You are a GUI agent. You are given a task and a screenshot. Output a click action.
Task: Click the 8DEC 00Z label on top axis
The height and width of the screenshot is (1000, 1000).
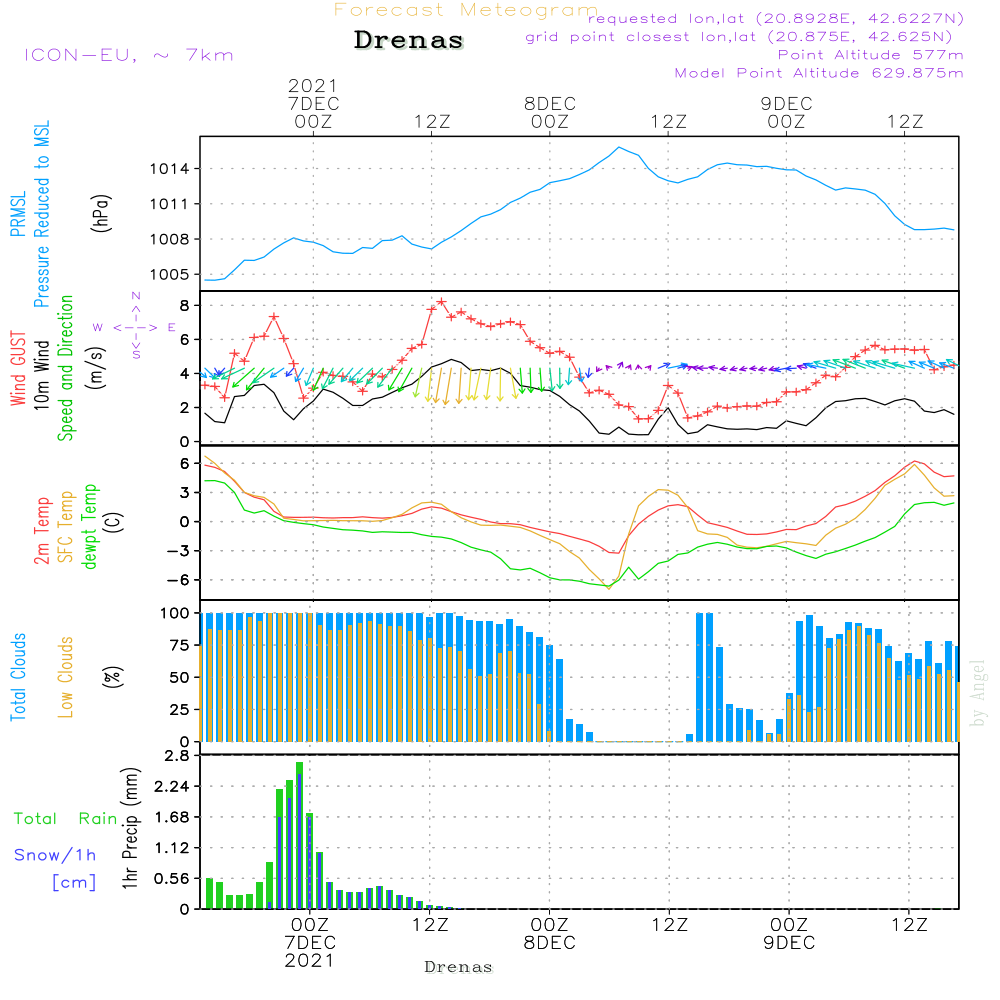pyautogui.click(x=549, y=112)
